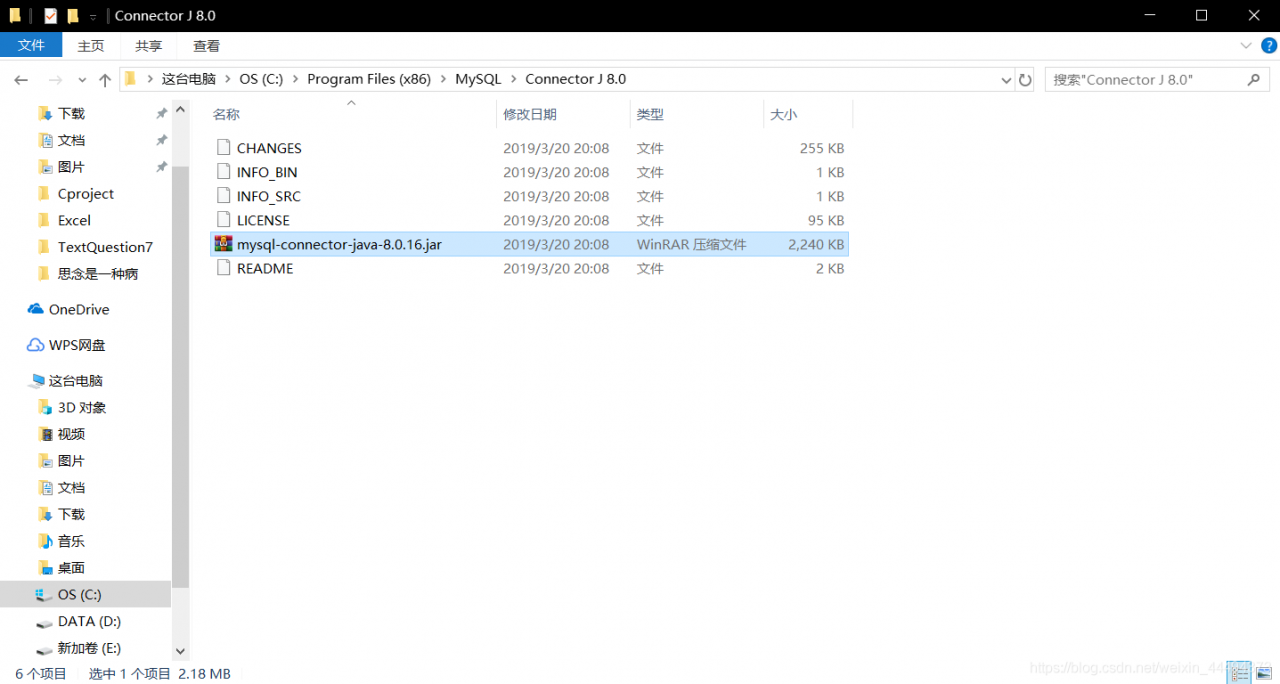Image resolution: width=1280 pixels, height=684 pixels.
Task: Expand breadcrumb chevron before 这台电脑
Action: [150, 79]
